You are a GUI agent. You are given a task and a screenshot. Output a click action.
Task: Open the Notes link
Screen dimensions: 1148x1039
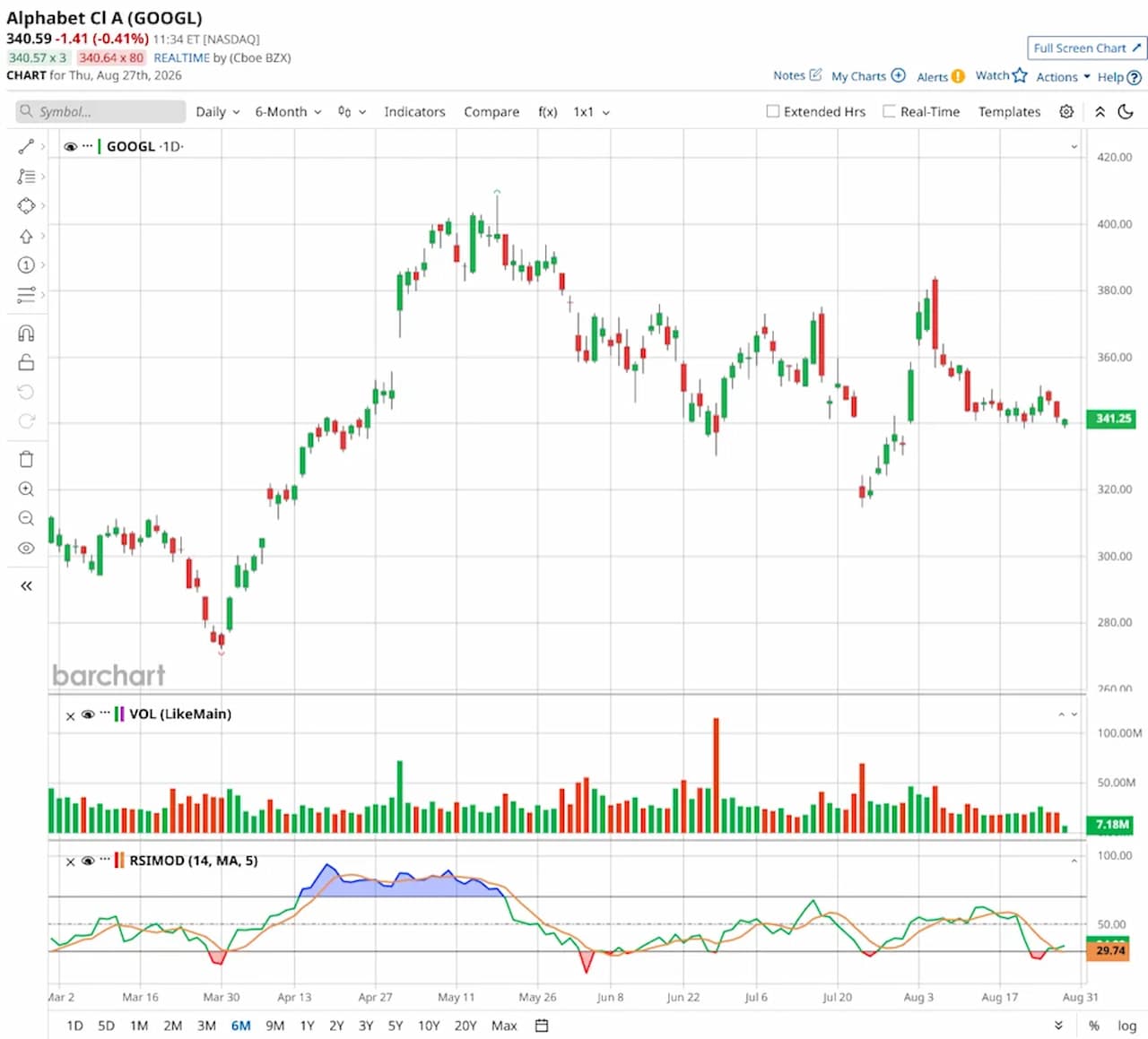click(797, 75)
